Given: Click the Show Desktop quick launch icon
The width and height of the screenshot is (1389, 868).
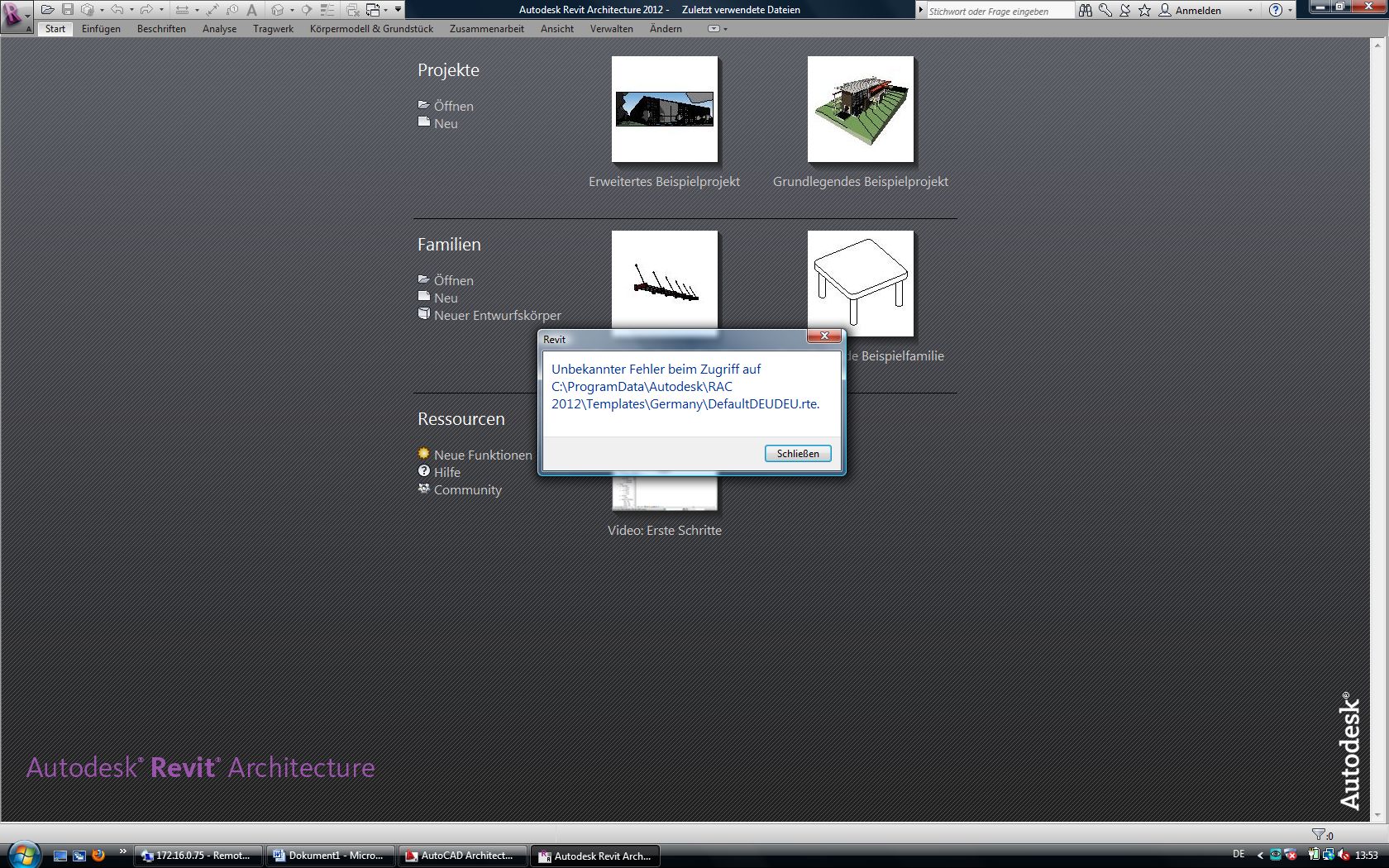Looking at the screenshot, I should click(x=60, y=856).
